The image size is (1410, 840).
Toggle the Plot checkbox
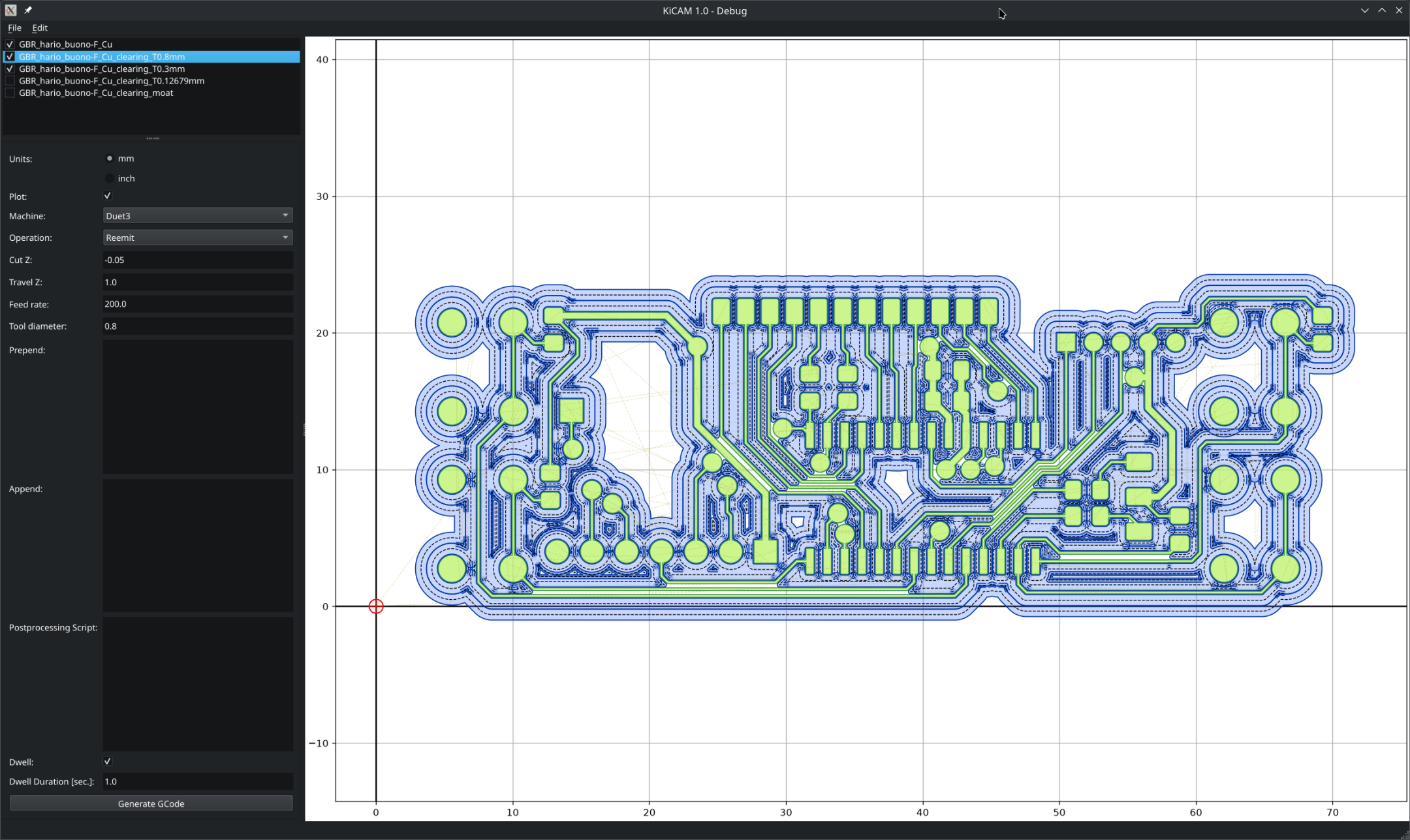[x=108, y=196]
